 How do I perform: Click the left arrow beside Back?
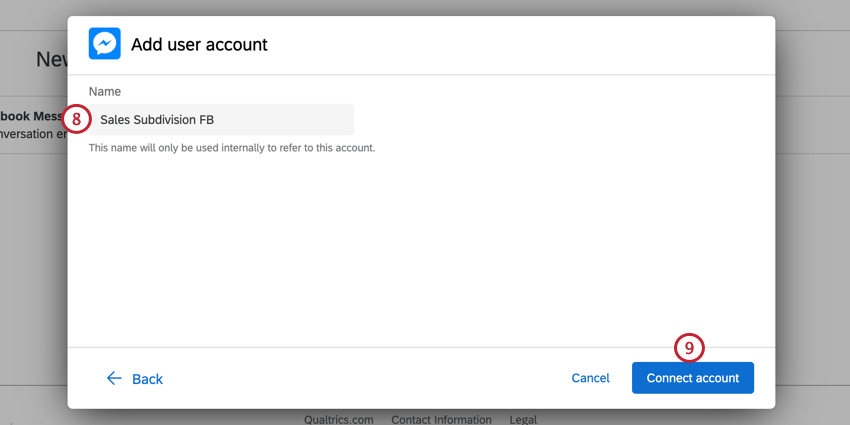[114, 378]
